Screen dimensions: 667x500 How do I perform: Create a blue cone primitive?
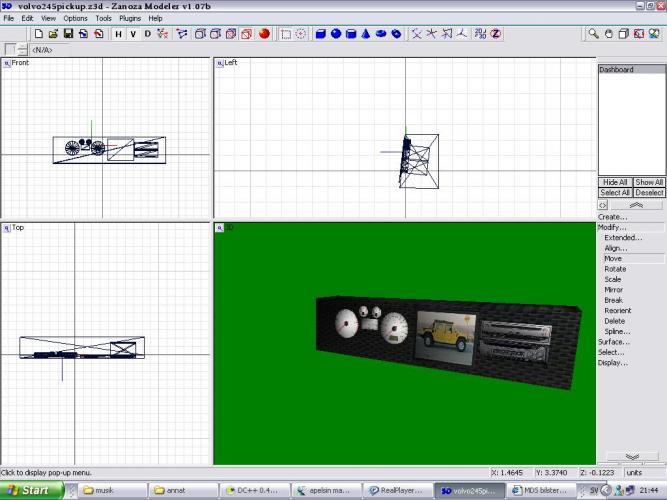point(366,34)
